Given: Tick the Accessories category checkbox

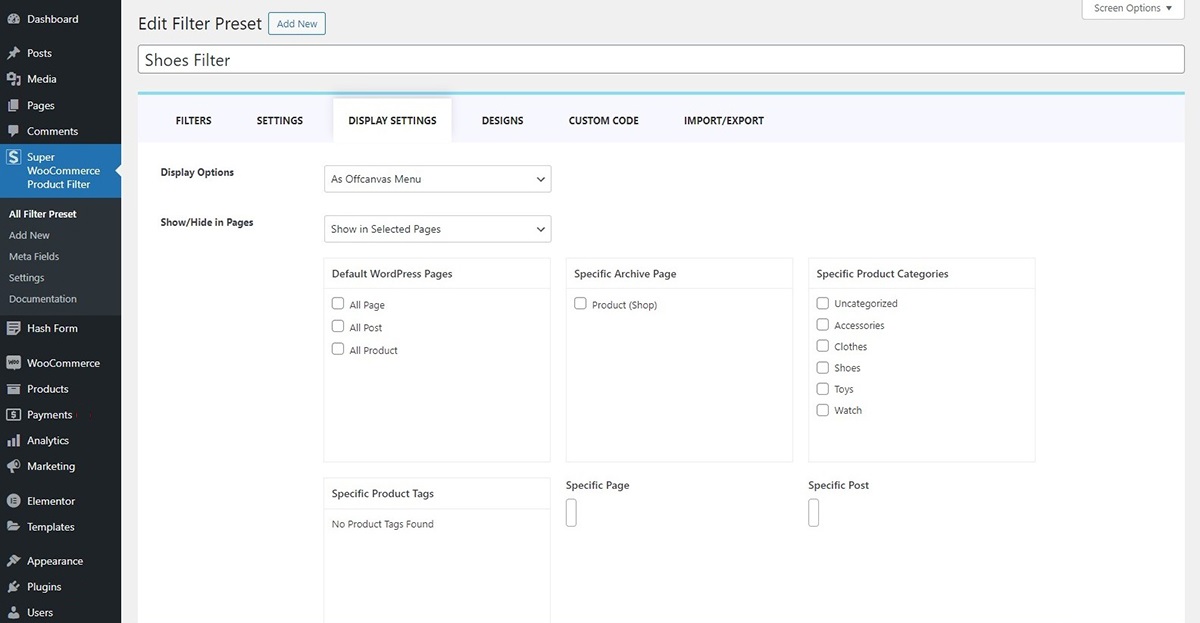Looking at the screenshot, I should 823,325.
